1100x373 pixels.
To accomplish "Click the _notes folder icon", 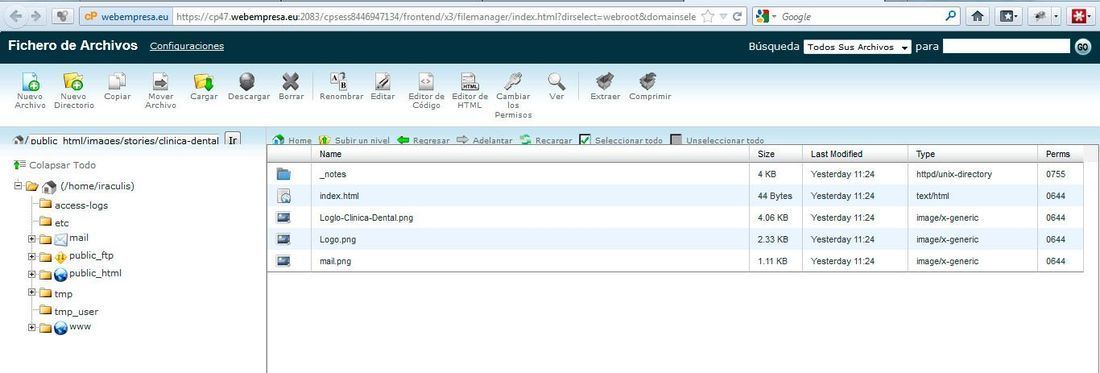I will (283, 174).
